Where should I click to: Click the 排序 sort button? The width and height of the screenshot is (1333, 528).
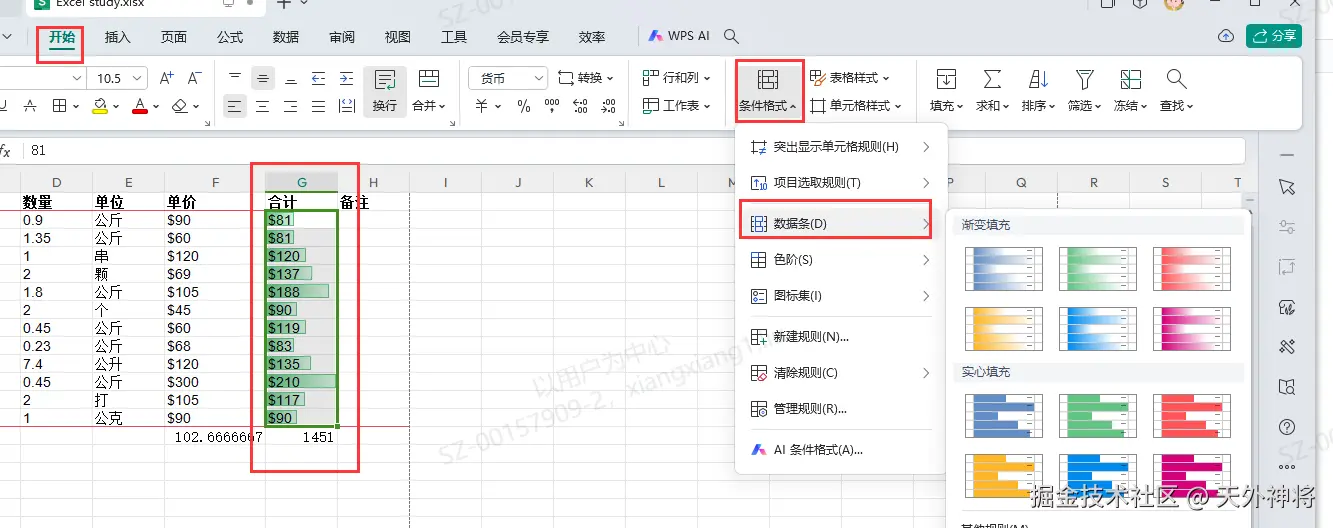click(1038, 91)
